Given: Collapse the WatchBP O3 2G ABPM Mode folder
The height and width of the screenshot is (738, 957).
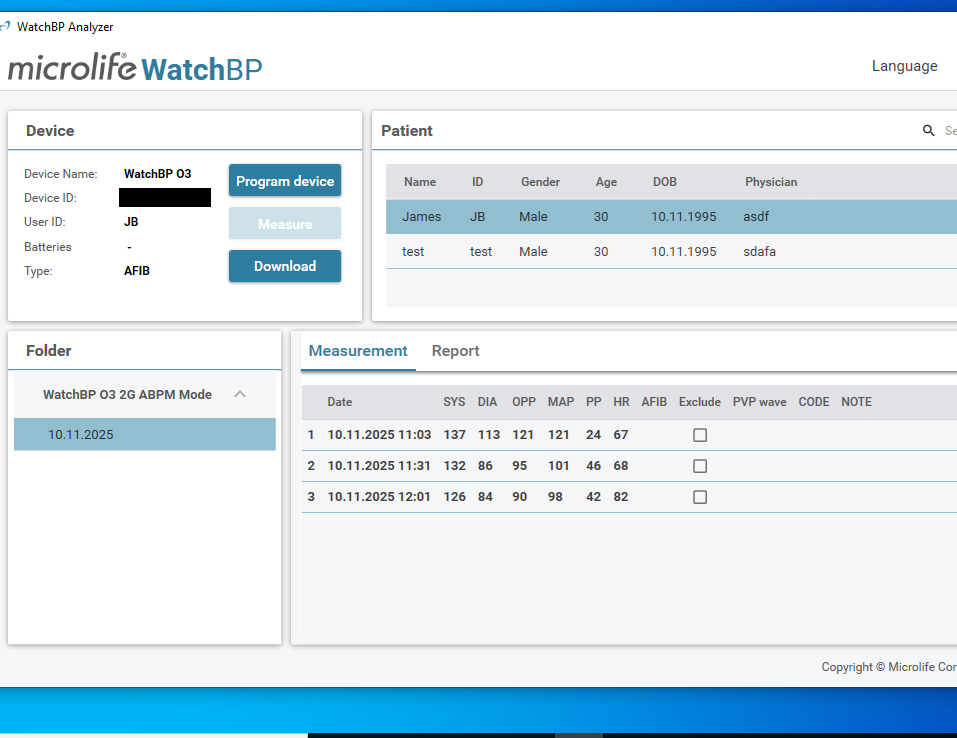Looking at the screenshot, I should pos(240,394).
